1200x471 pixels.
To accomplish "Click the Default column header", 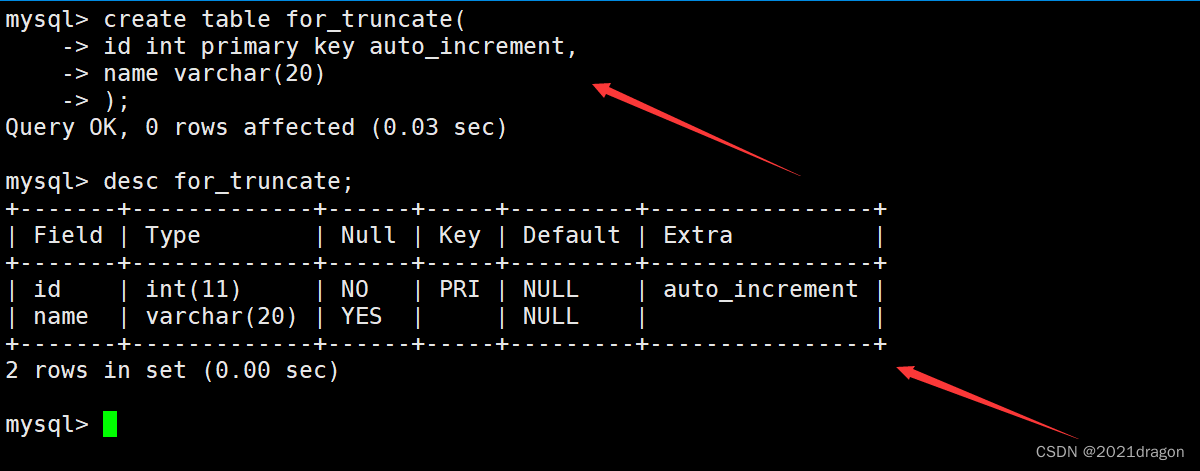I will (x=571, y=236).
